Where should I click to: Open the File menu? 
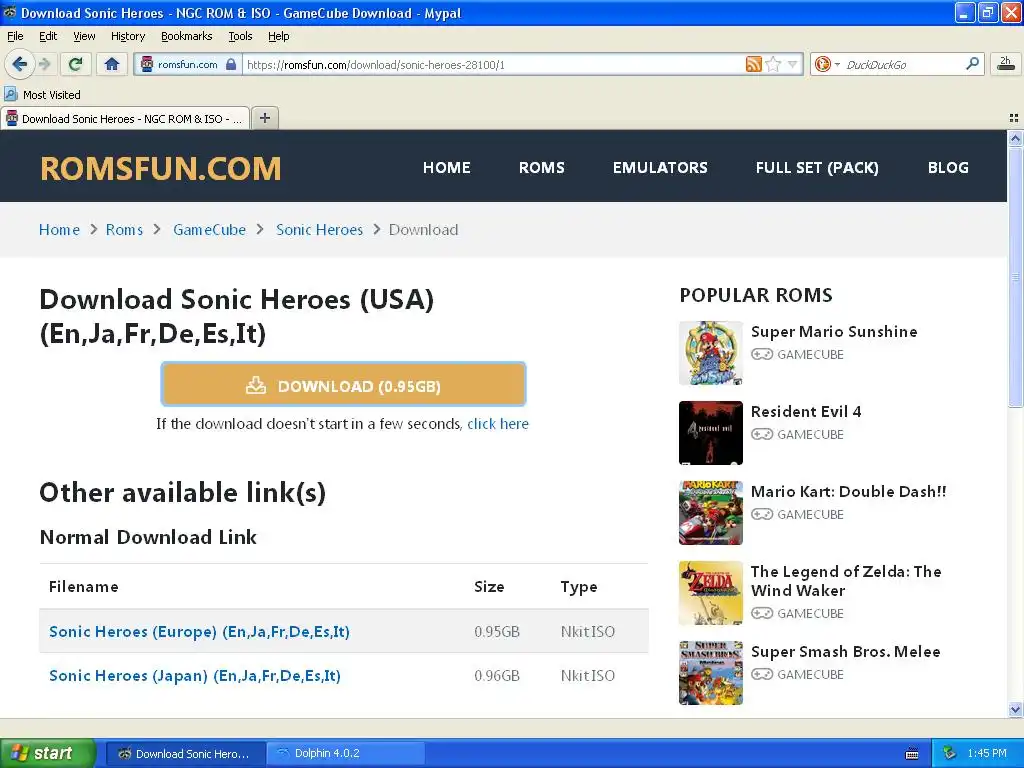coord(15,36)
